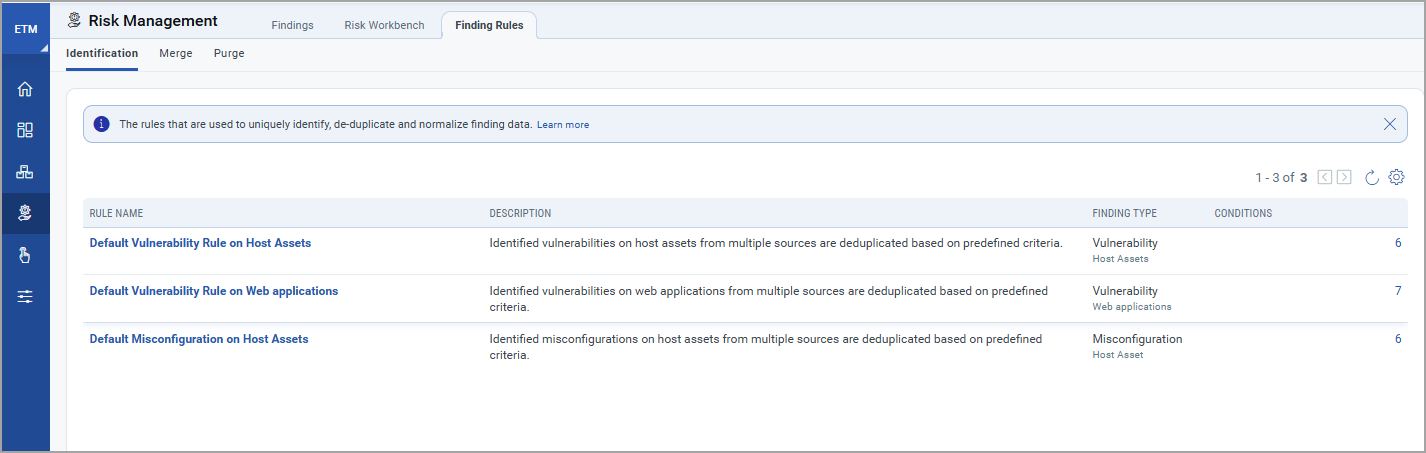
Task: Click the FINDING TYPE column header
Action: (1124, 214)
